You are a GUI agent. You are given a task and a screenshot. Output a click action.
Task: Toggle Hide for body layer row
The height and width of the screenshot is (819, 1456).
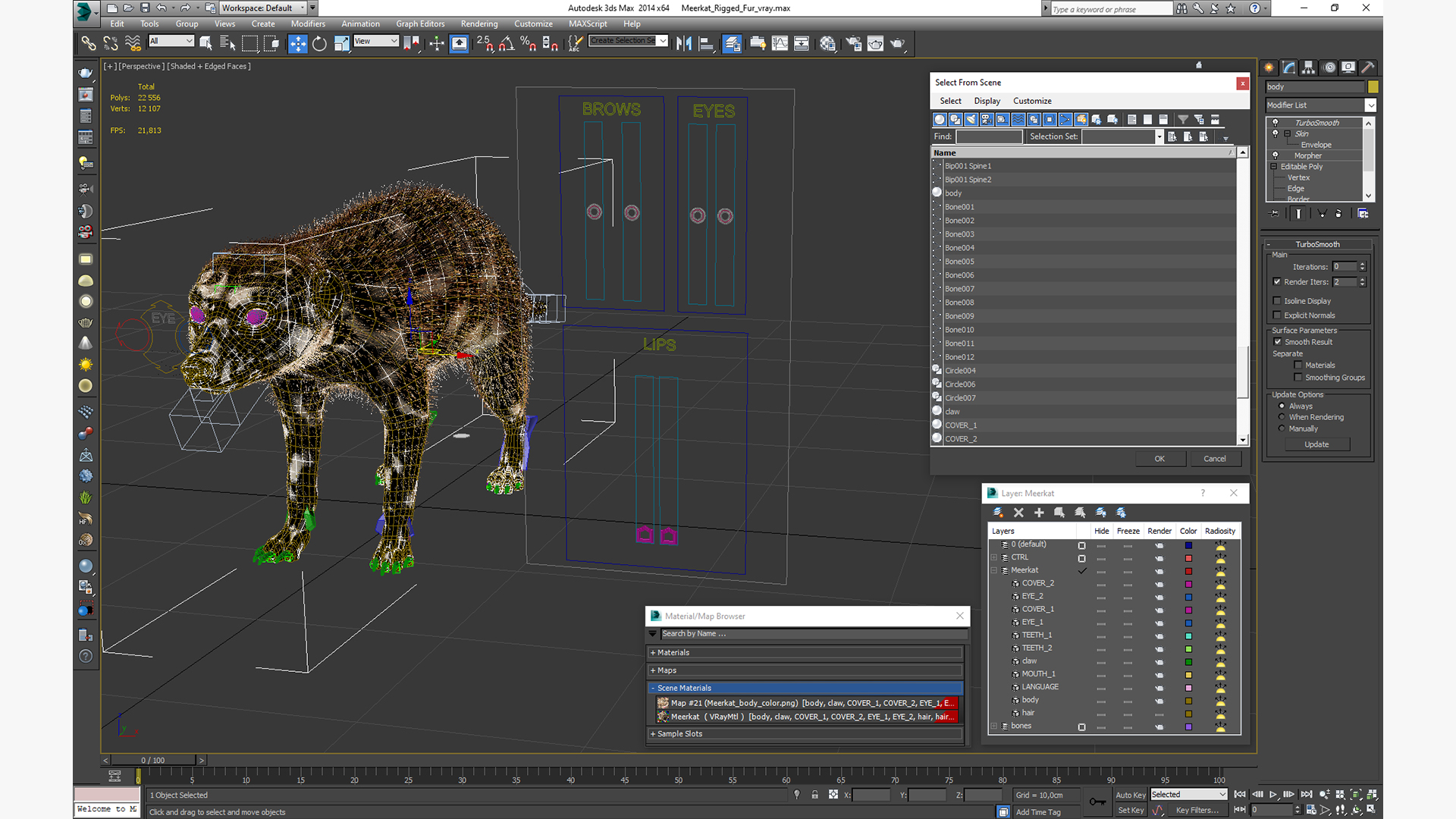pos(1101,700)
